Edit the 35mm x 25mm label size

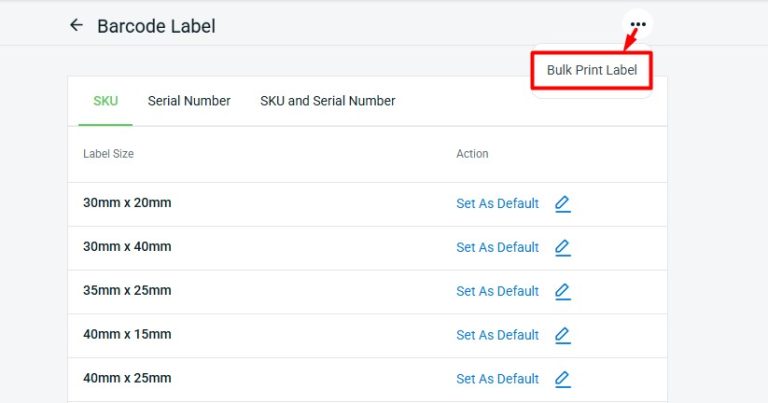point(562,291)
